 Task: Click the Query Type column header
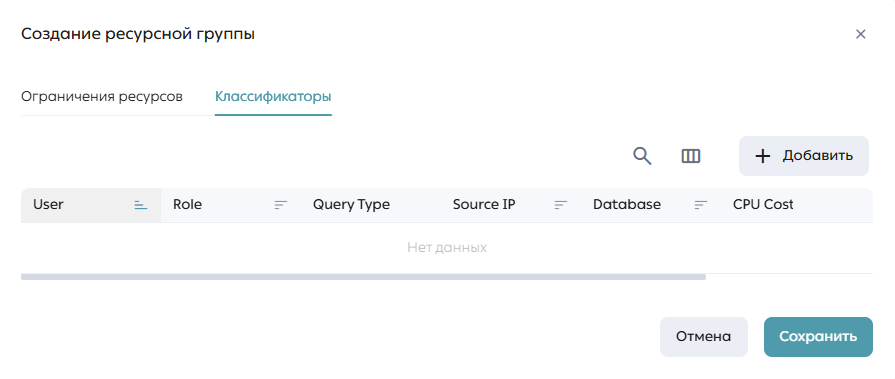pyautogui.click(x=370, y=205)
